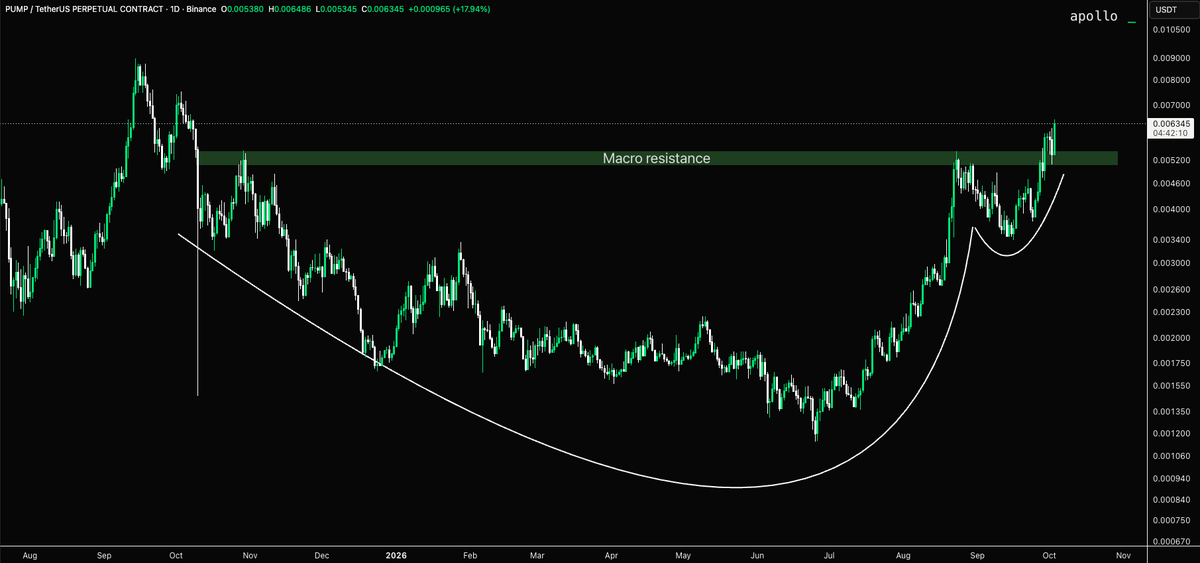The height and width of the screenshot is (563, 1200).
Task: Click the 0.003400 price axis label
Action: (1170, 240)
